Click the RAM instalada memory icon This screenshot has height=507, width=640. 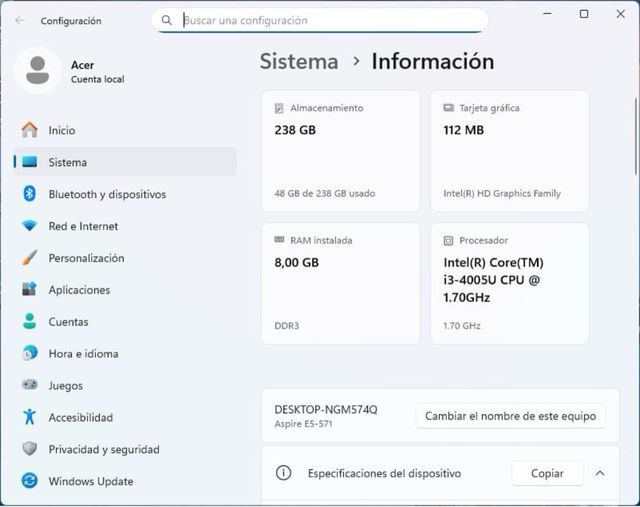coord(279,240)
